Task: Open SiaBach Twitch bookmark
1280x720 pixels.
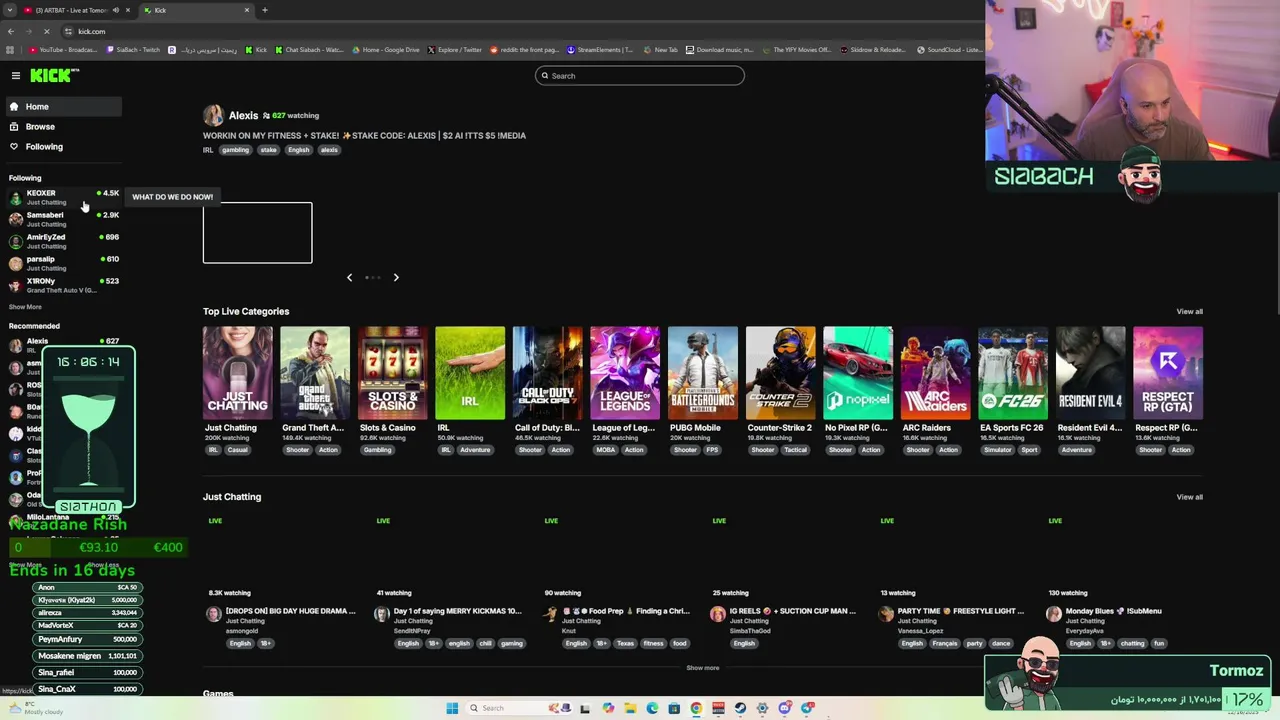Action: point(134,49)
